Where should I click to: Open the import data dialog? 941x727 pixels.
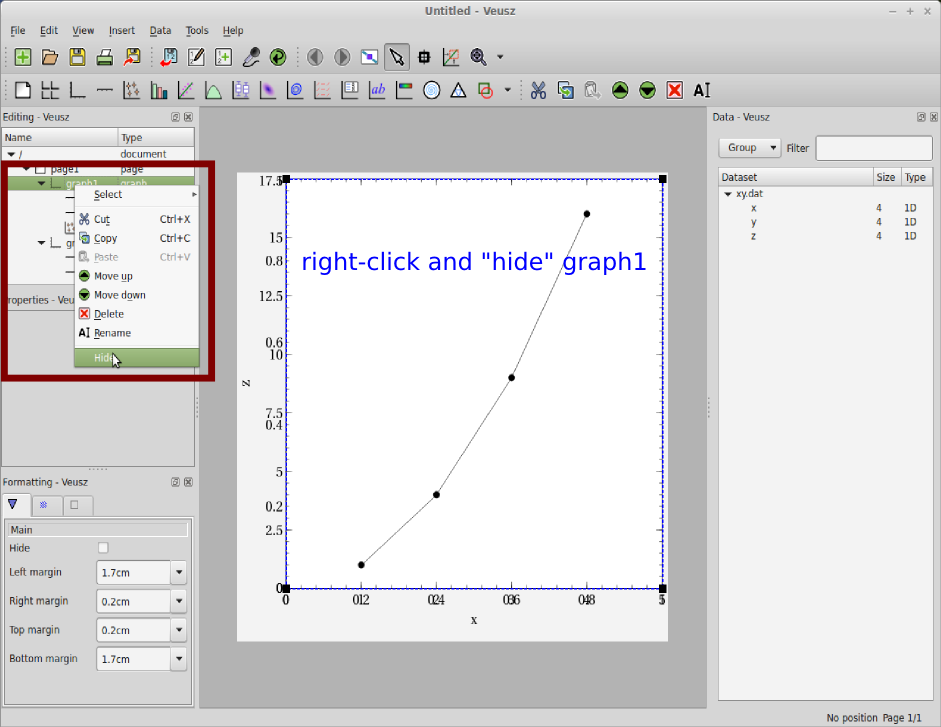168,57
